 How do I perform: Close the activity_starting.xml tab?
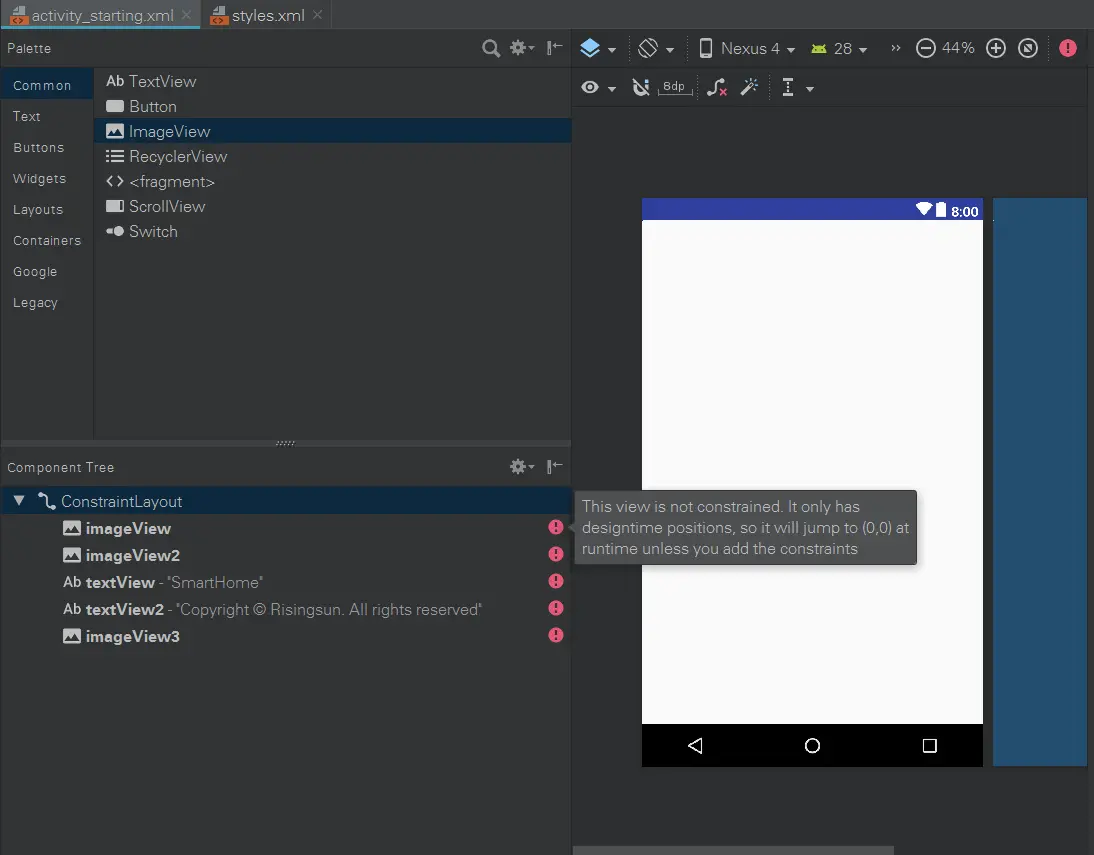pos(186,15)
